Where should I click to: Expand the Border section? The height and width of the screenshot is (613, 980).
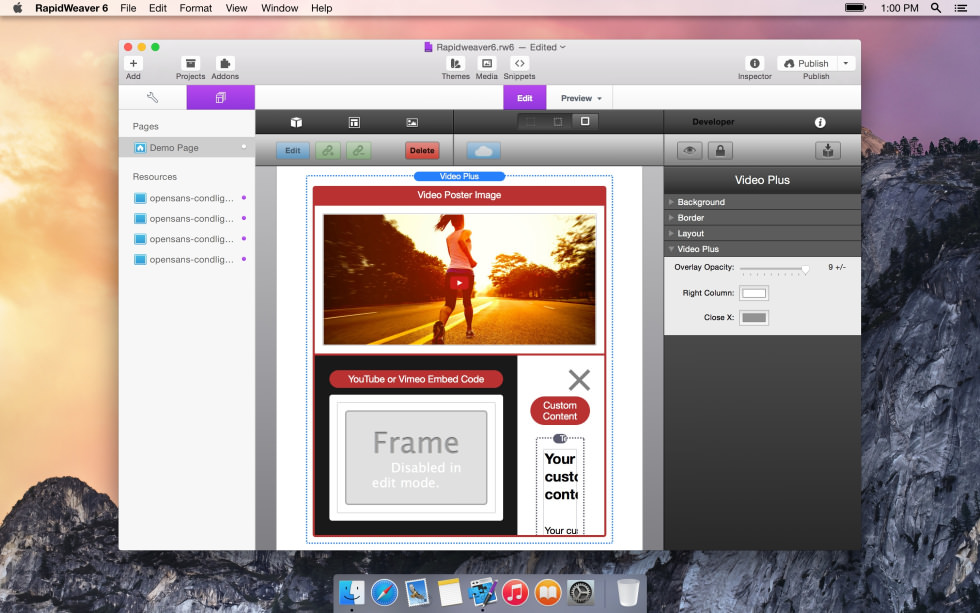point(762,217)
